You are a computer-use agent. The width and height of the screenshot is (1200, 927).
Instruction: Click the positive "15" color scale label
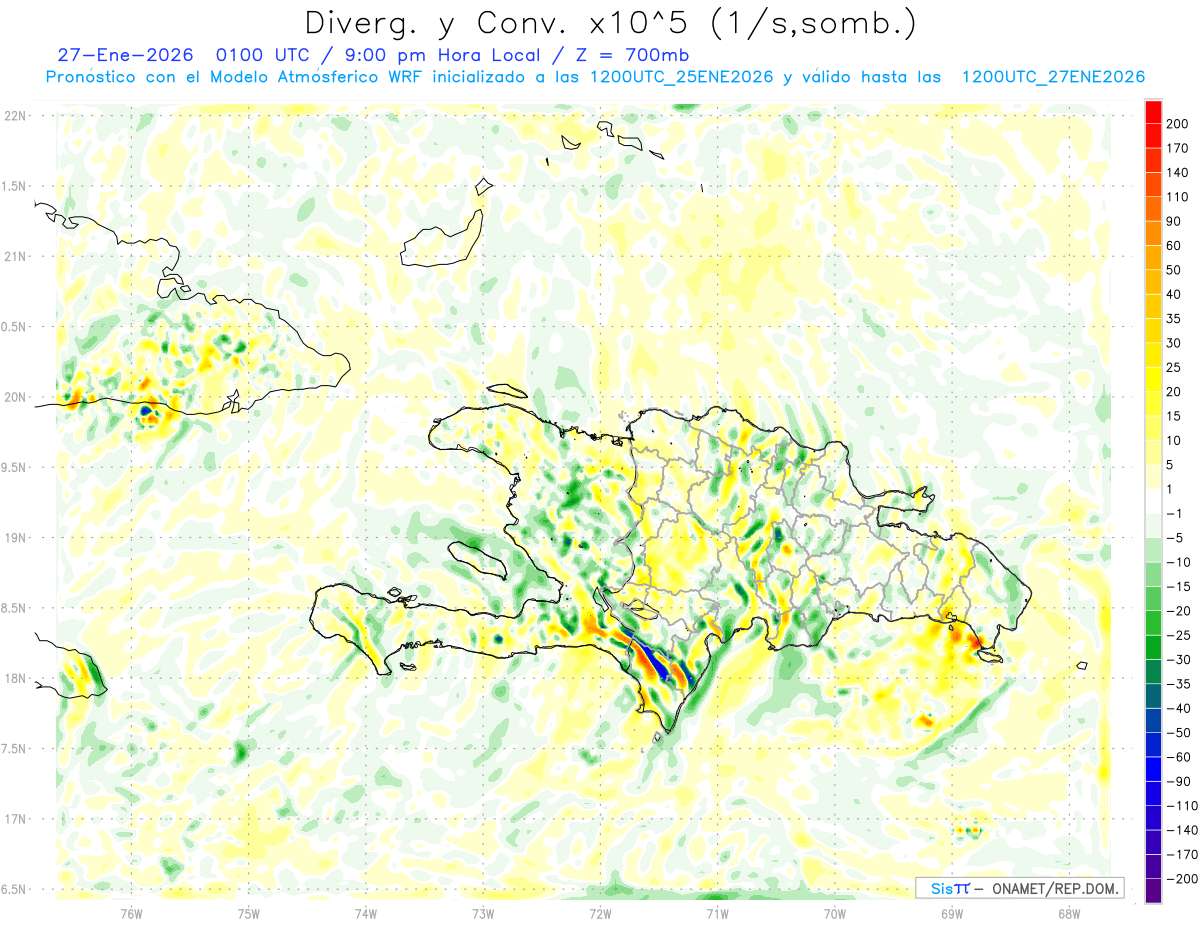[x=1174, y=416]
